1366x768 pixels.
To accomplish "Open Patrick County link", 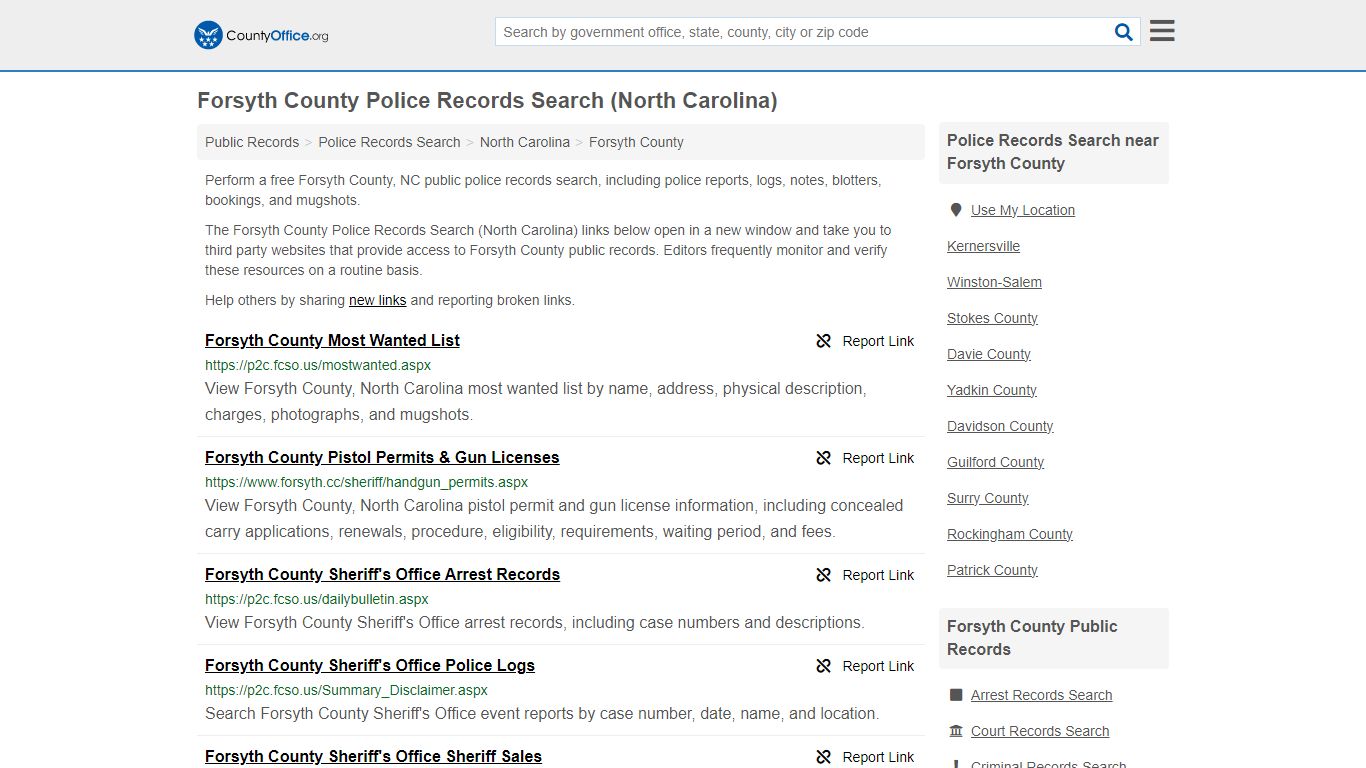I will pyautogui.click(x=992, y=570).
